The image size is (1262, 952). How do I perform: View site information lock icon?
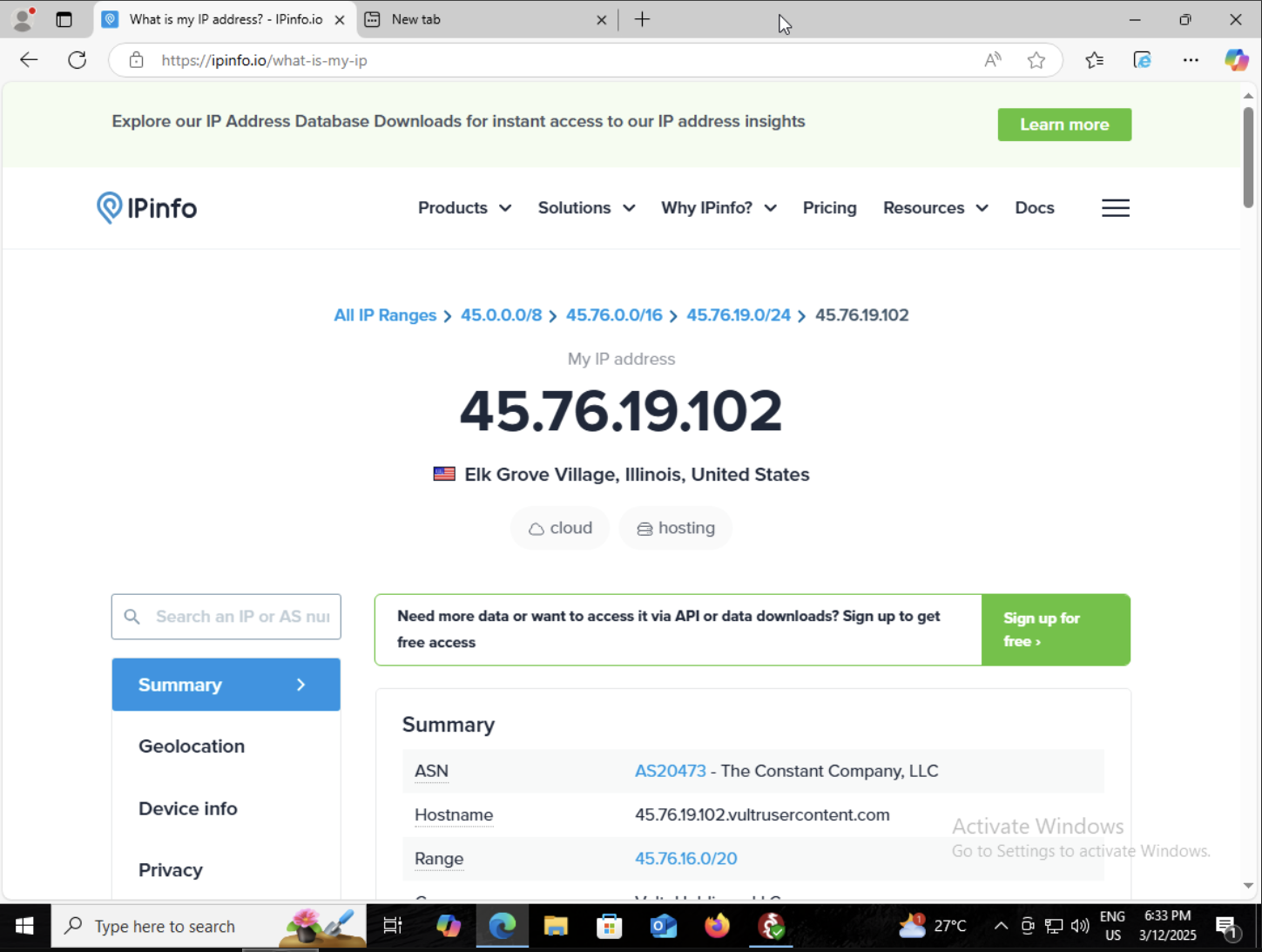[136, 60]
